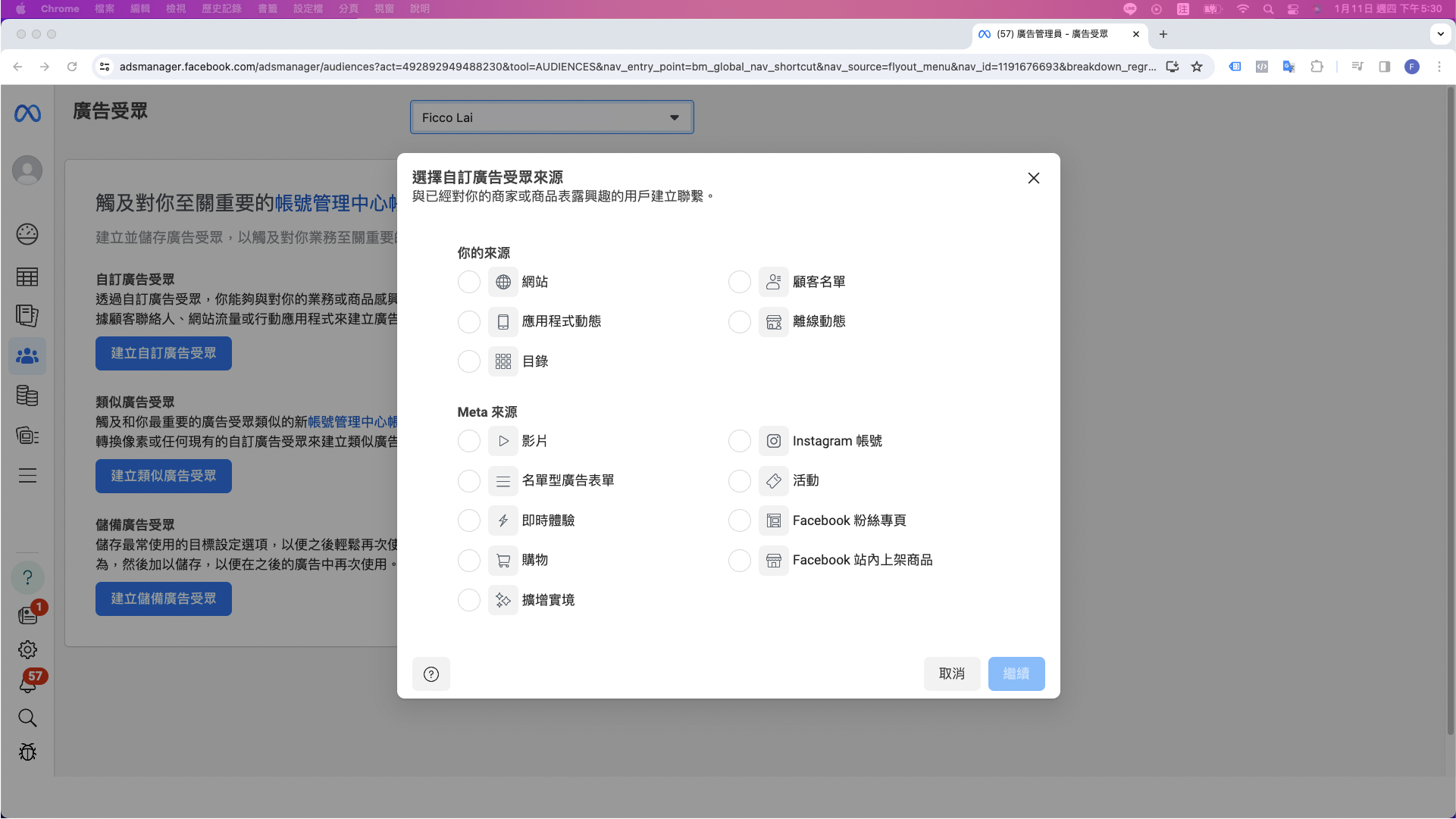
Task: Click the sidebar search magnifier icon
Action: pos(27,718)
